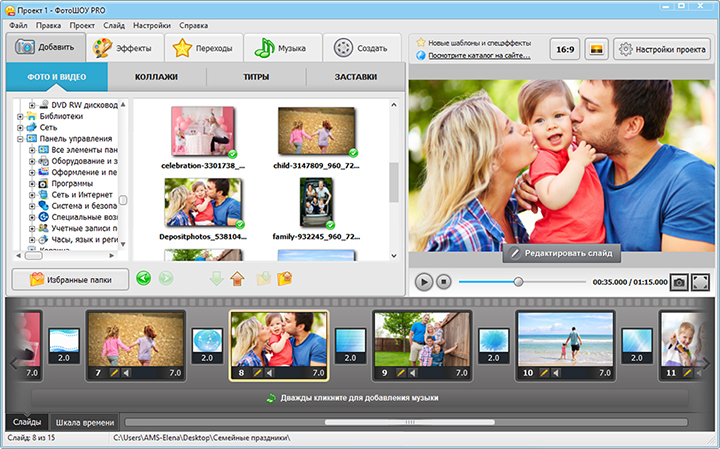Add selected photo with green down arrow
The height and width of the screenshot is (449, 720).
[216, 279]
